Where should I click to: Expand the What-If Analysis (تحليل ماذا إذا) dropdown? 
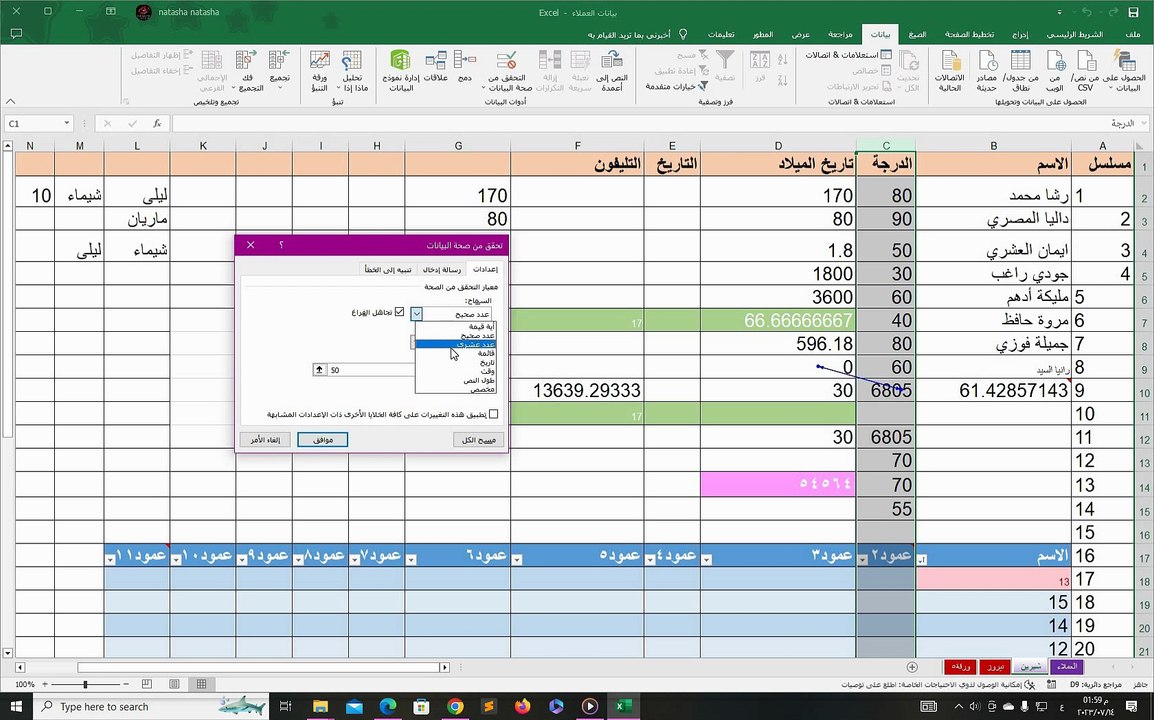pos(339,88)
